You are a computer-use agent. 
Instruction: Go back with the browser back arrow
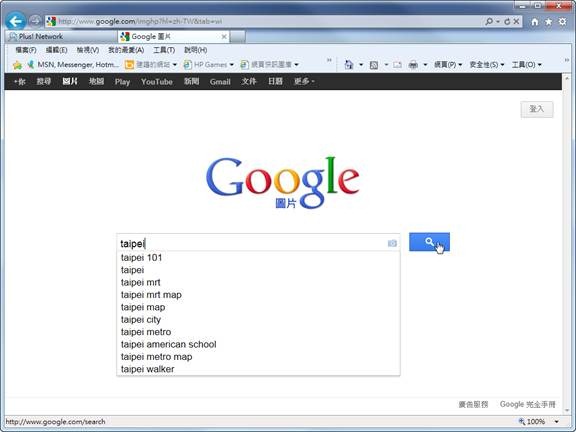(x=15, y=21)
